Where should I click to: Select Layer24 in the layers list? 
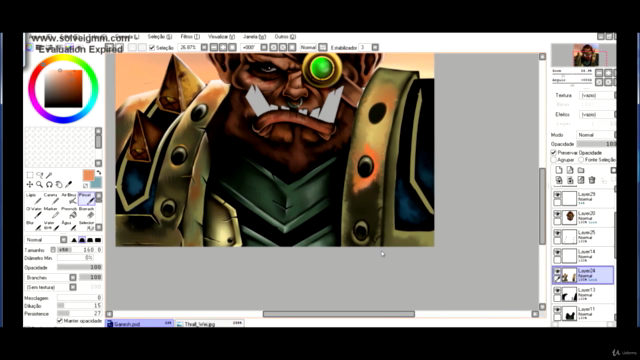(x=583, y=275)
